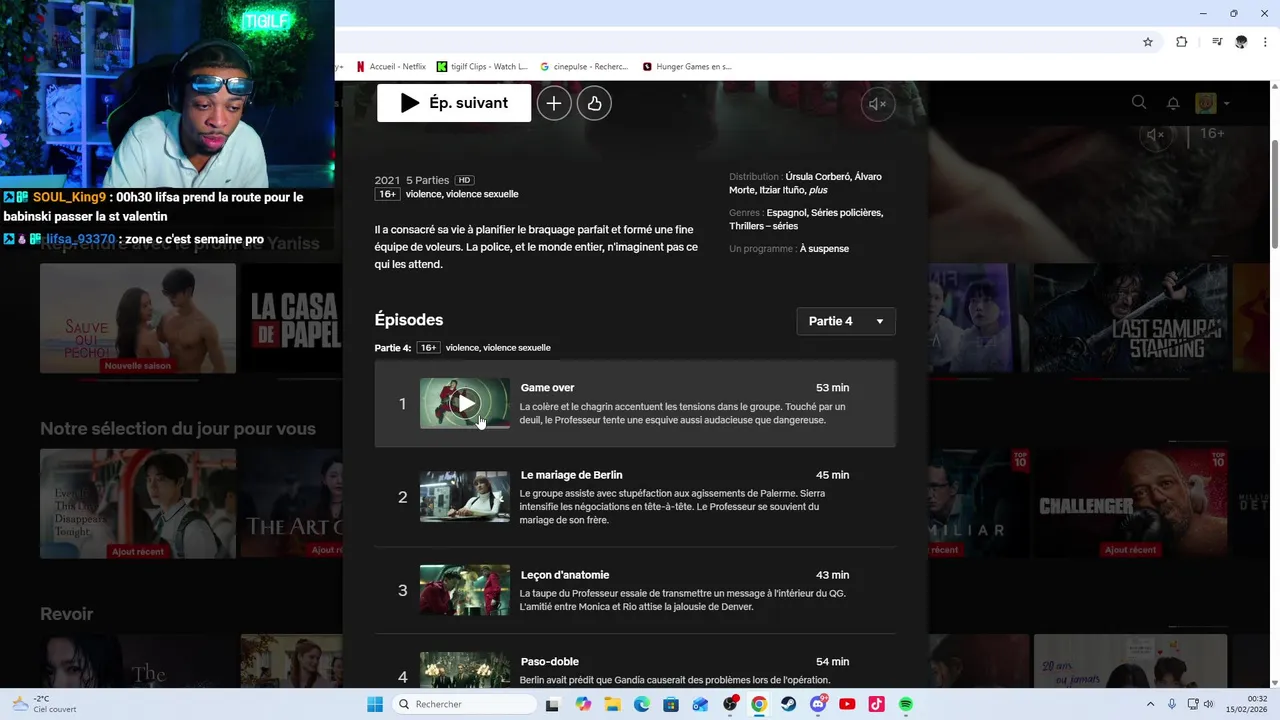Open Spotify from taskbar
The image size is (1280, 720).
click(906, 704)
